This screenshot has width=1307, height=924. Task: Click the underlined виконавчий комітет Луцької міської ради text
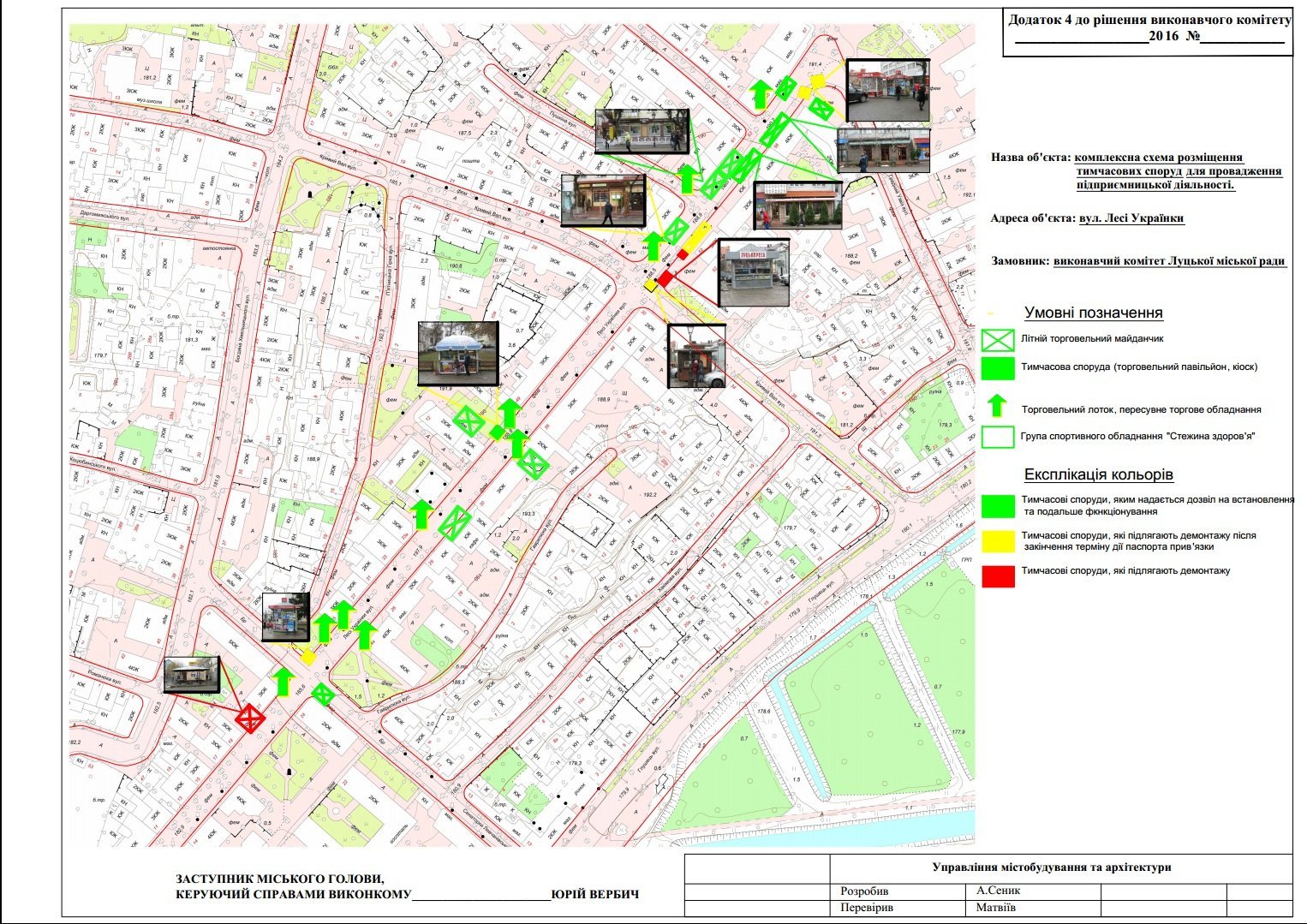1169,261
